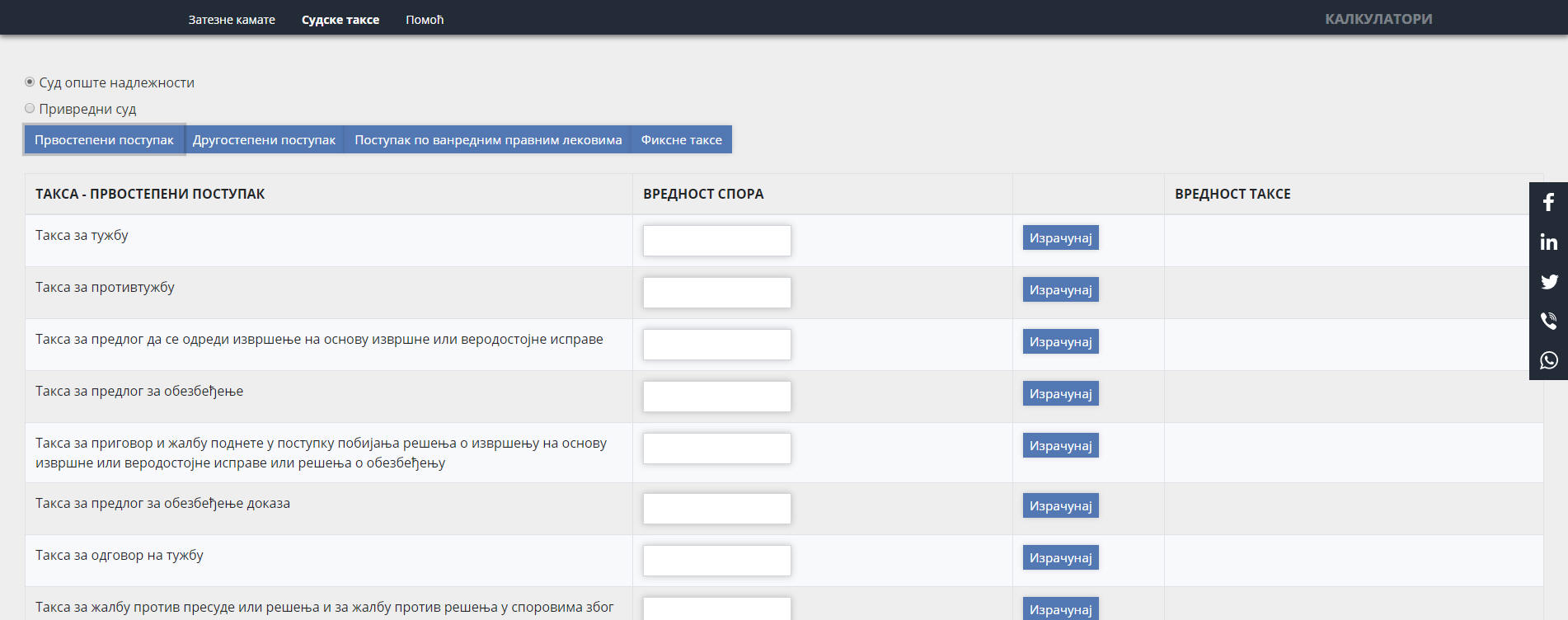The width and height of the screenshot is (1568, 620).
Task: Click the Twitter share icon
Action: pyautogui.click(x=1548, y=281)
